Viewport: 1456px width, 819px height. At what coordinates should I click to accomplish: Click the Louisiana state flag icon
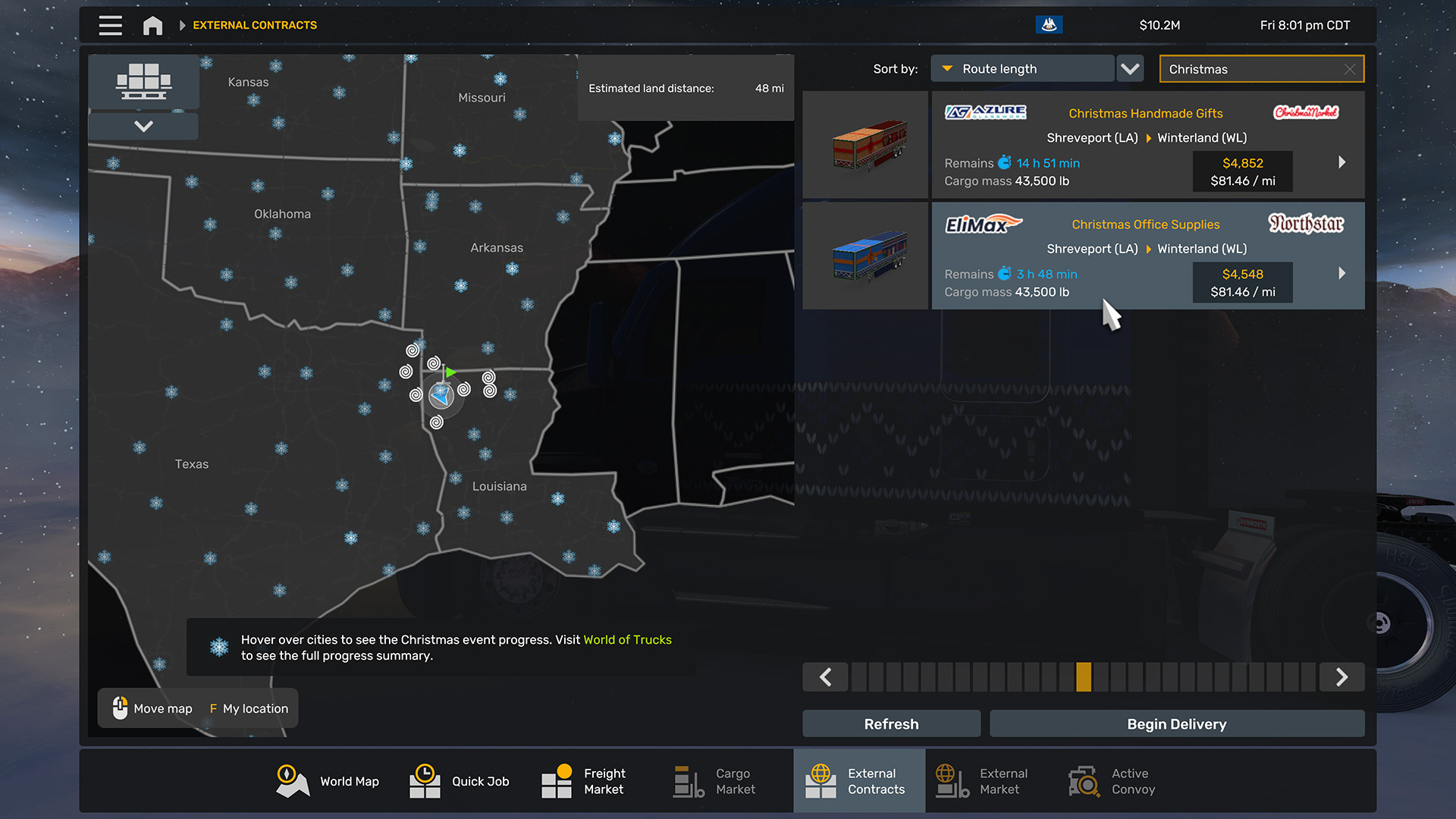click(x=1049, y=25)
